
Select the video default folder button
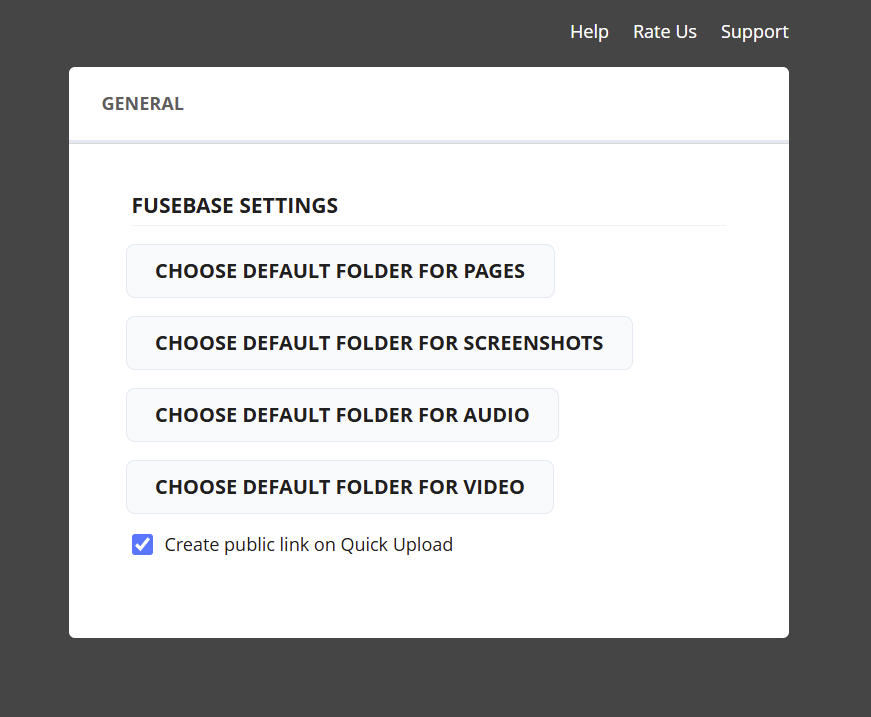(340, 487)
